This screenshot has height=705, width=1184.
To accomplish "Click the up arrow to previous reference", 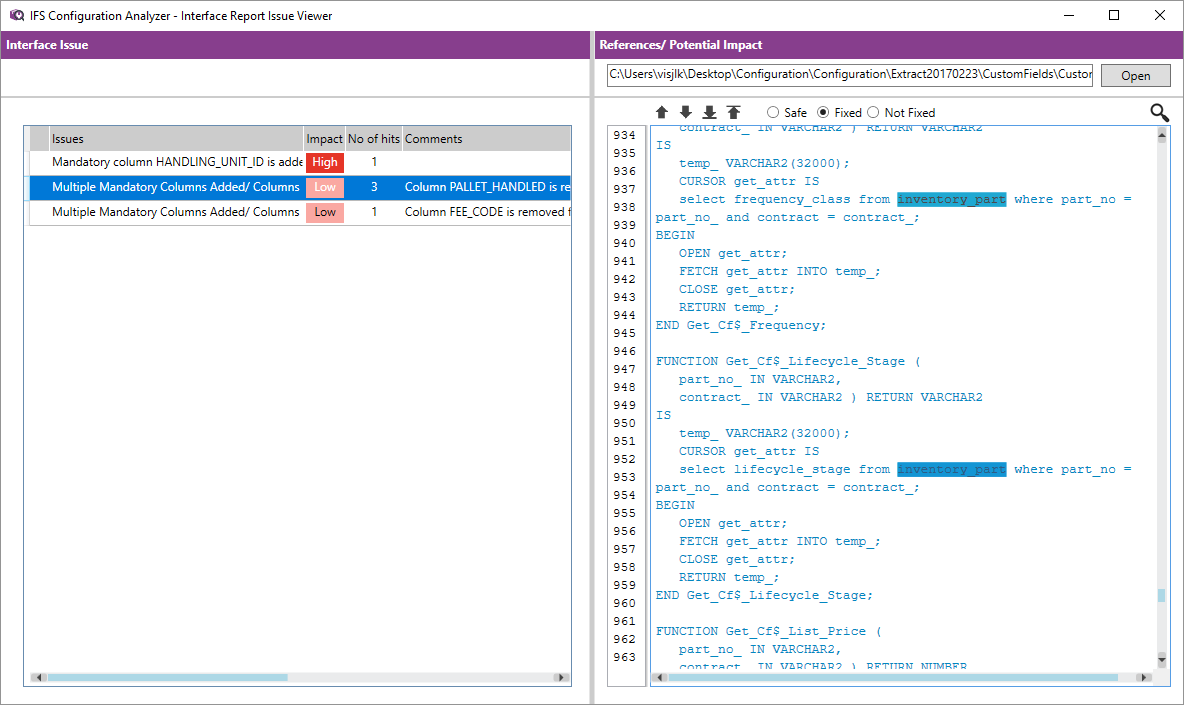I will [x=662, y=113].
